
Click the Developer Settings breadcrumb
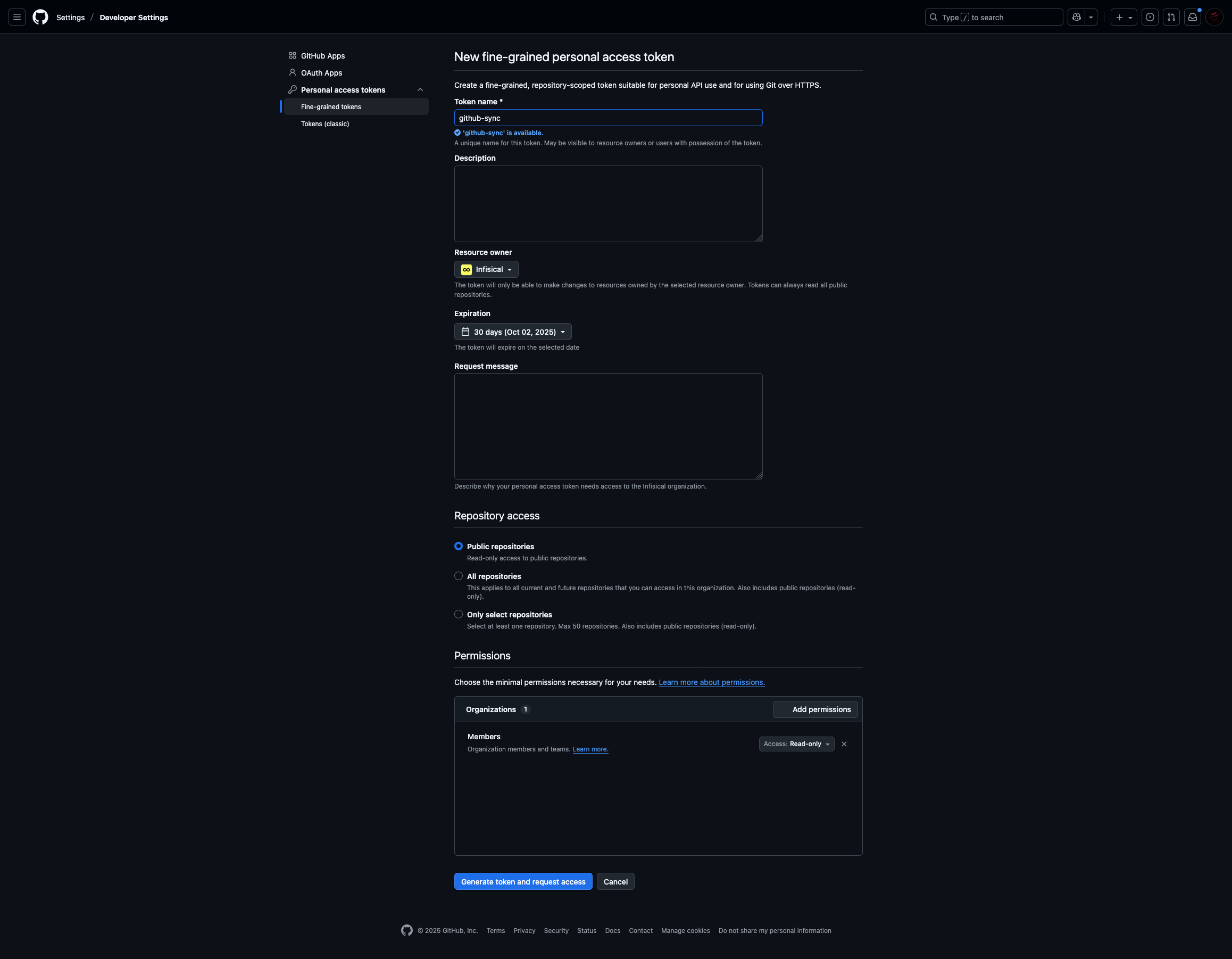point(134,18)
